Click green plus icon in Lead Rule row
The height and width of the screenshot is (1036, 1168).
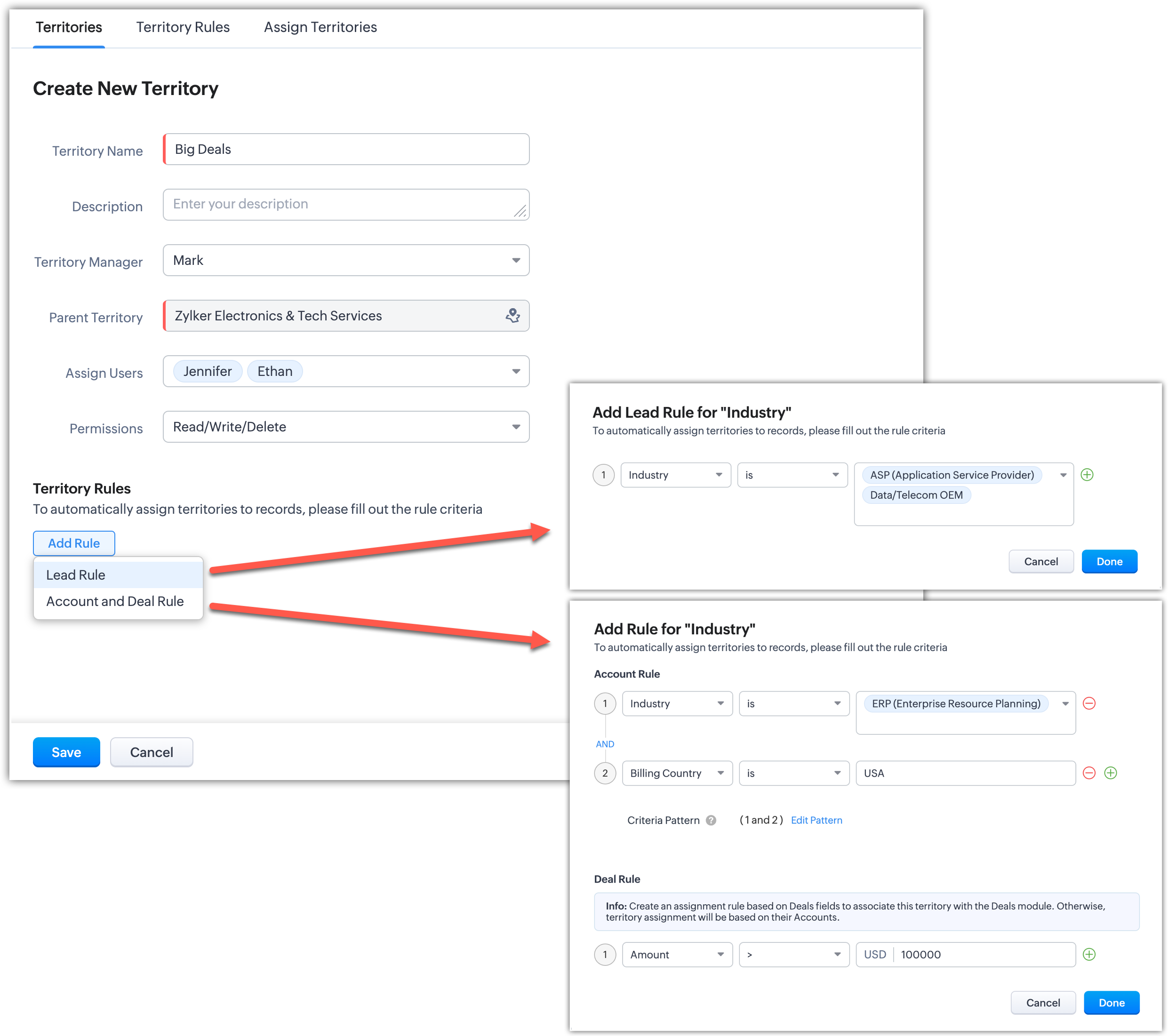pos(1087,475)
